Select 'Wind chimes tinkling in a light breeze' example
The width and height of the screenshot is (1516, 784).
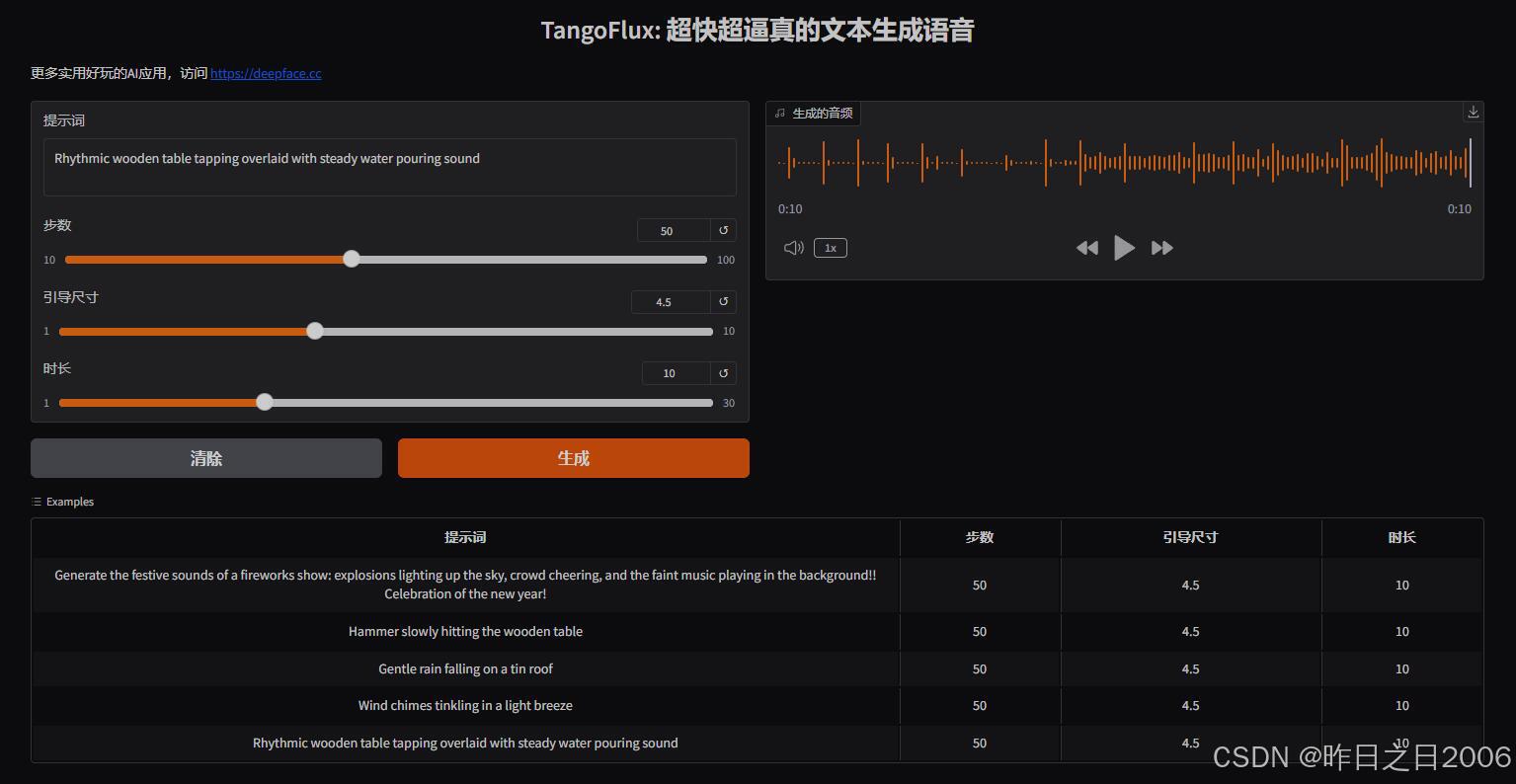[465, 705]
